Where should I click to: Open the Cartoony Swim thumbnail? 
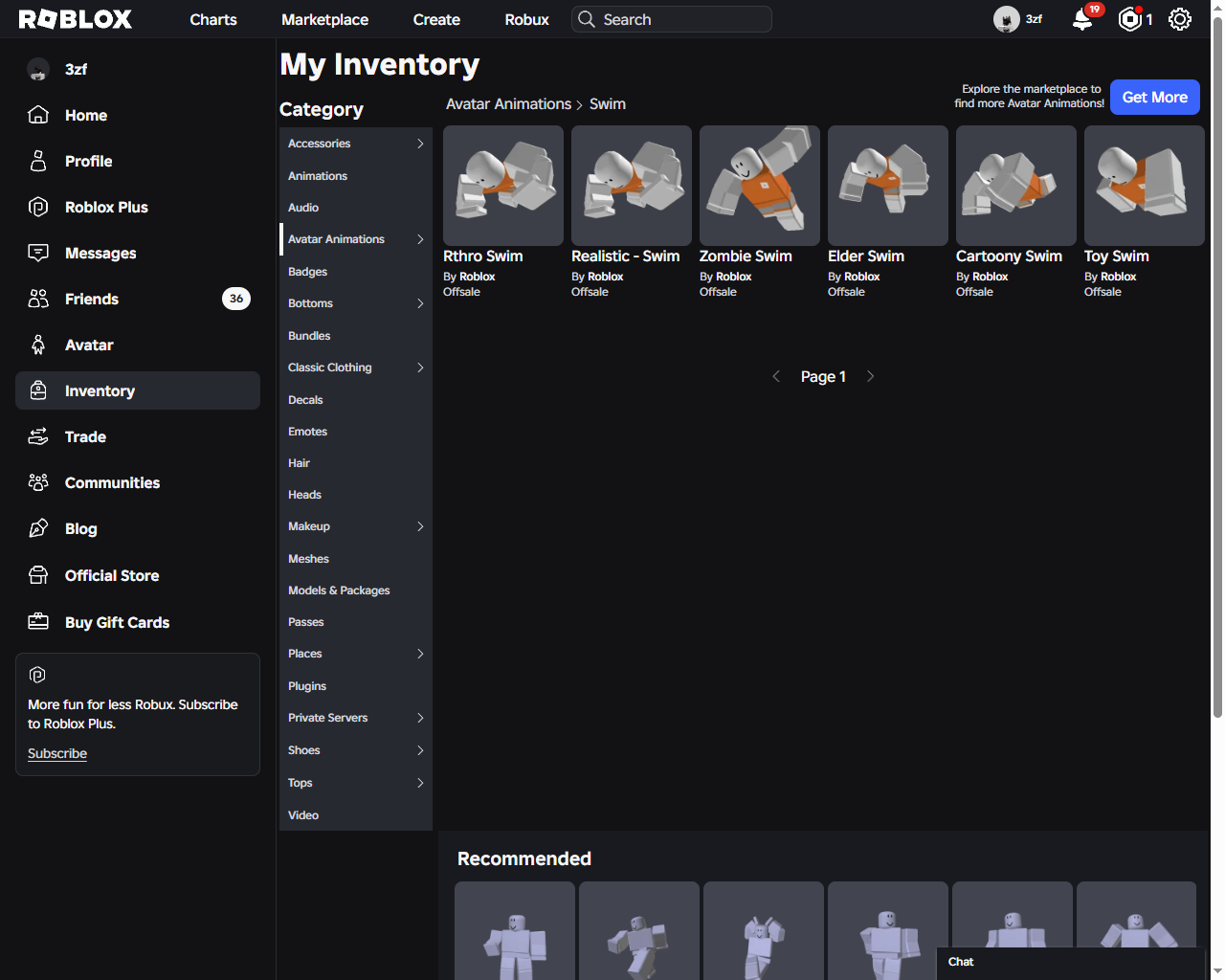coord(1016,186)
